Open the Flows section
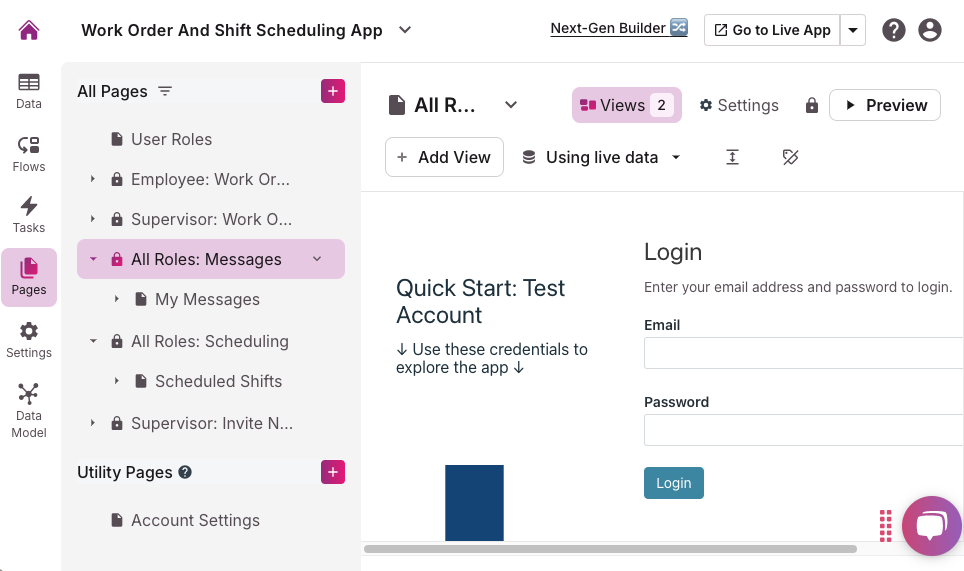 pos(29,154)
